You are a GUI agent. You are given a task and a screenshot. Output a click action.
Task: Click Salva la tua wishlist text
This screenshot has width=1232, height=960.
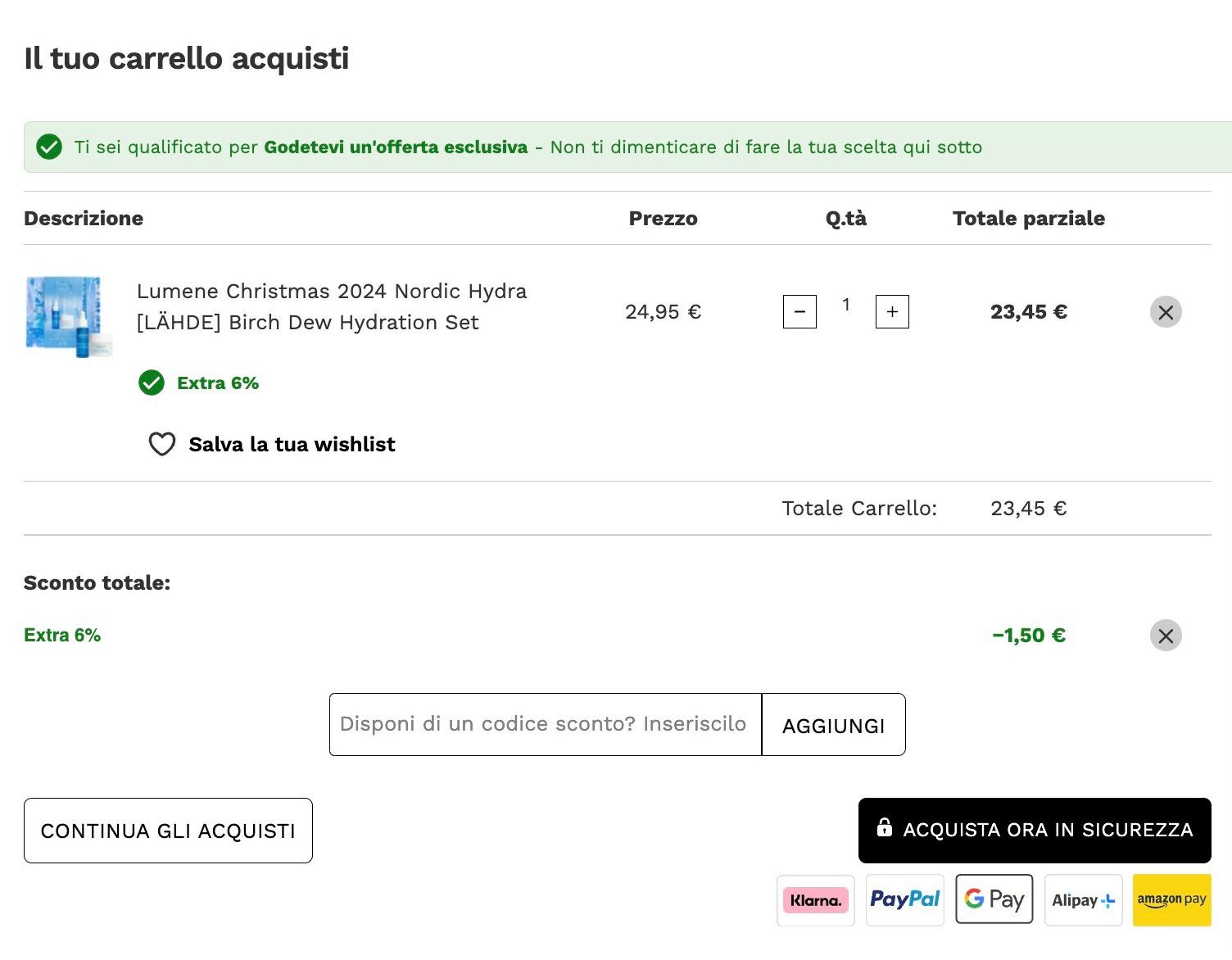[x=292, y=444]
